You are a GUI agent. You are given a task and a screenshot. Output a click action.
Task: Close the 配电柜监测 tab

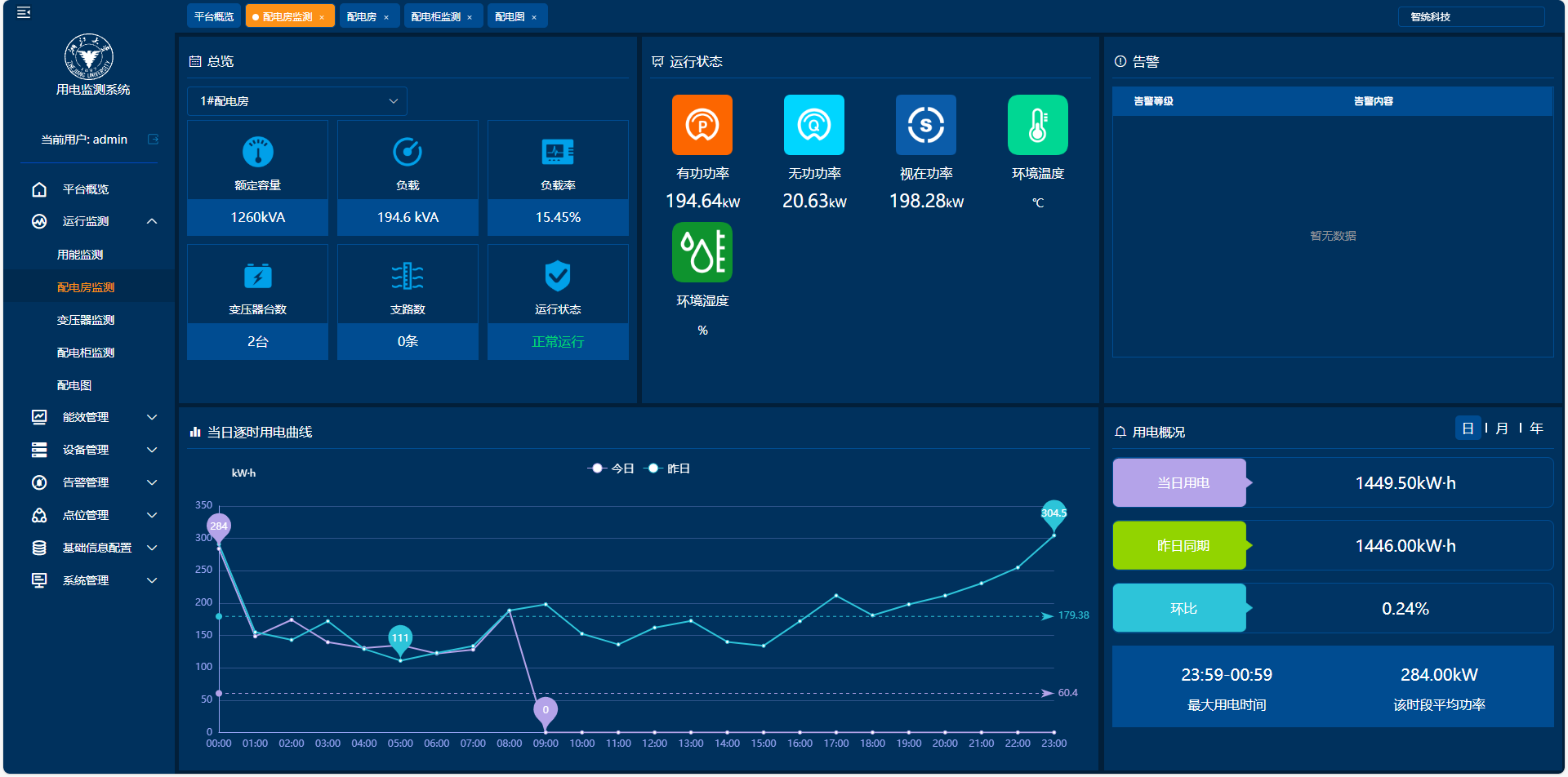pyautogui.click(x=470, y=17)
